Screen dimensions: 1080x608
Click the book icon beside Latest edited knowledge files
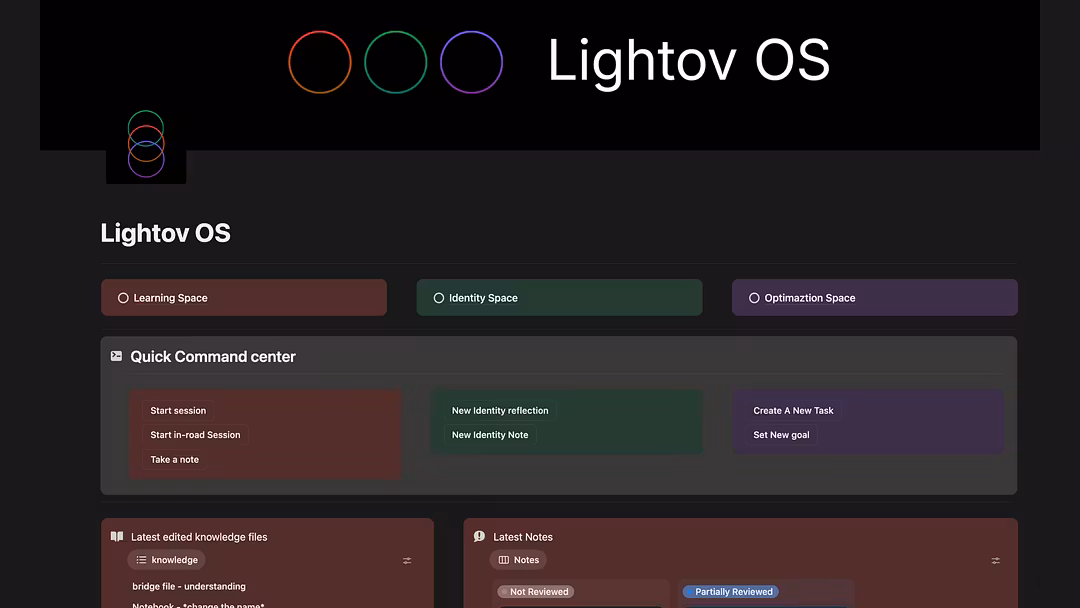[117, 537]
